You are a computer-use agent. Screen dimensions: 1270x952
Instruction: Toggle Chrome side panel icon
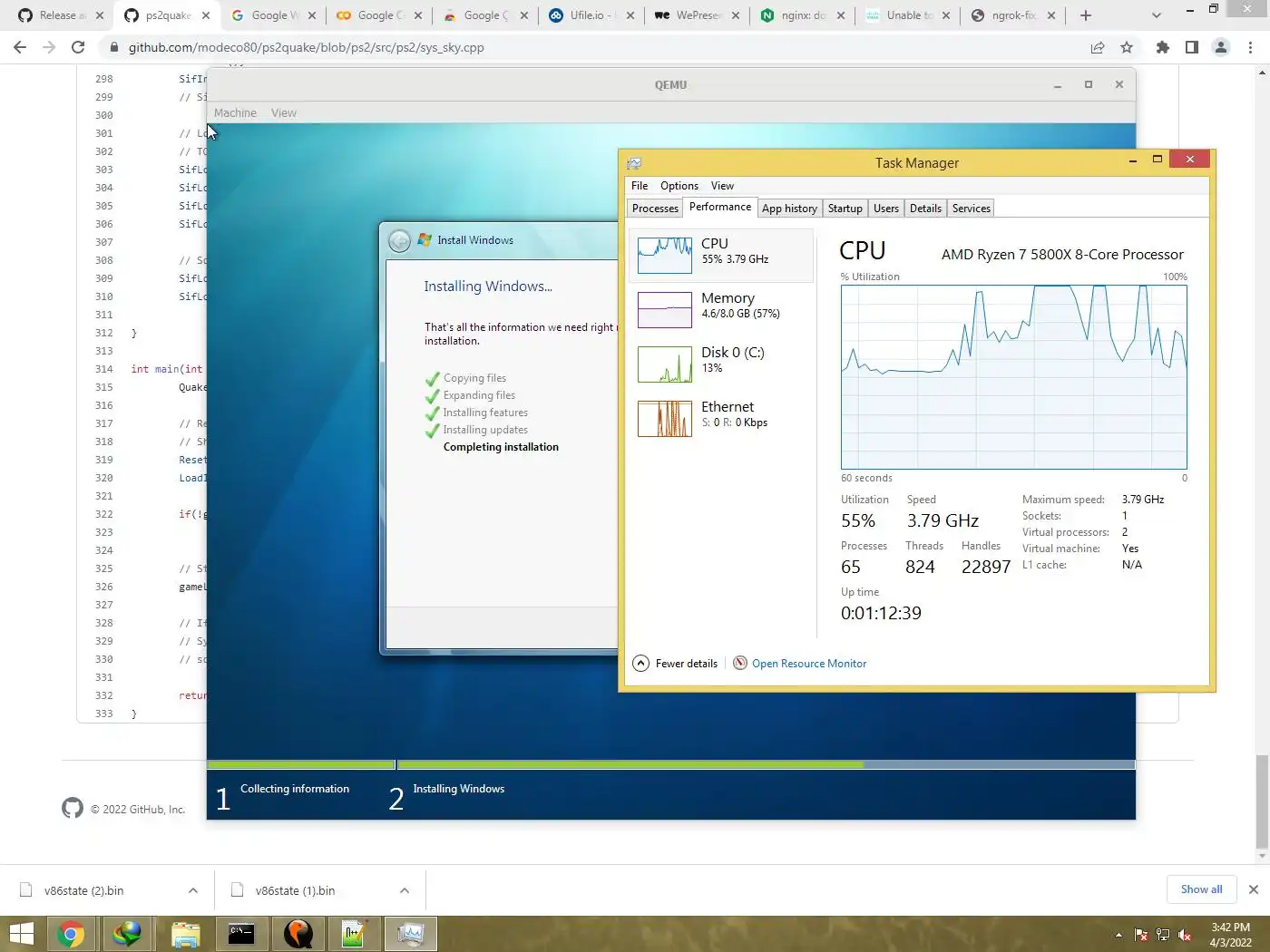point(1192,47)
